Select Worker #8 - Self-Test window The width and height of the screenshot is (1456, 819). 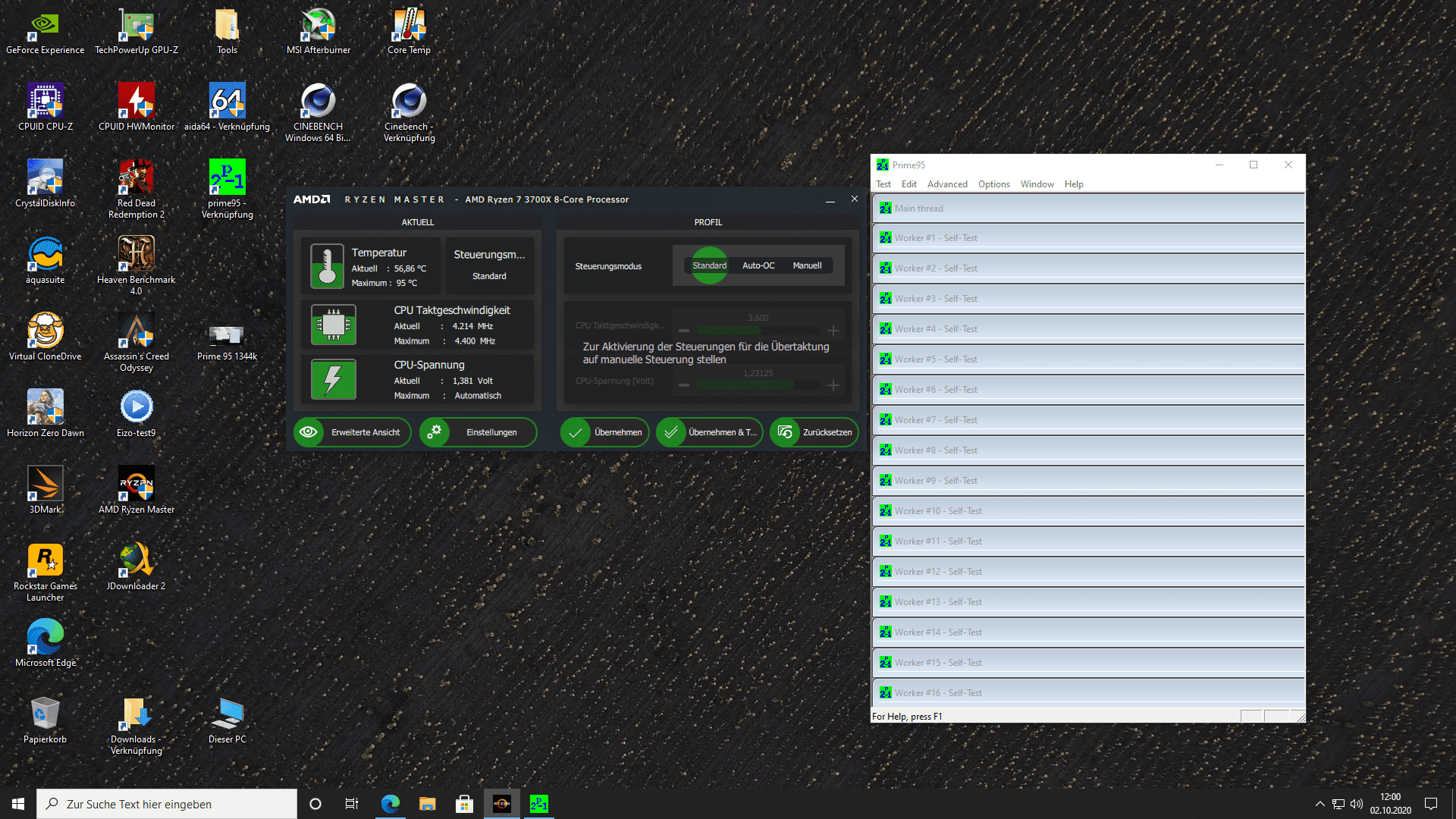coord(1088,450)
